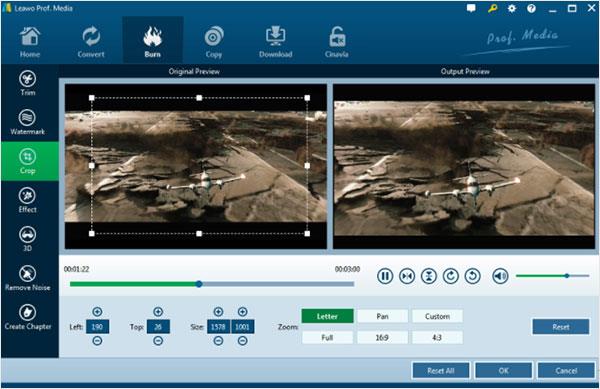Mute the preview audio
Screen dimensions: 600x389
tap(500, 276)
